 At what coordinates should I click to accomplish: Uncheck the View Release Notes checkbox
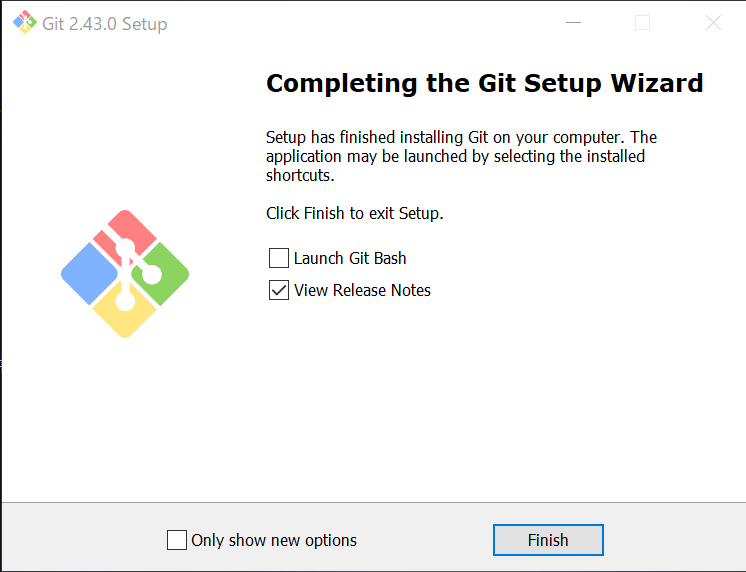pyautogui.click(x=279, y=290)
